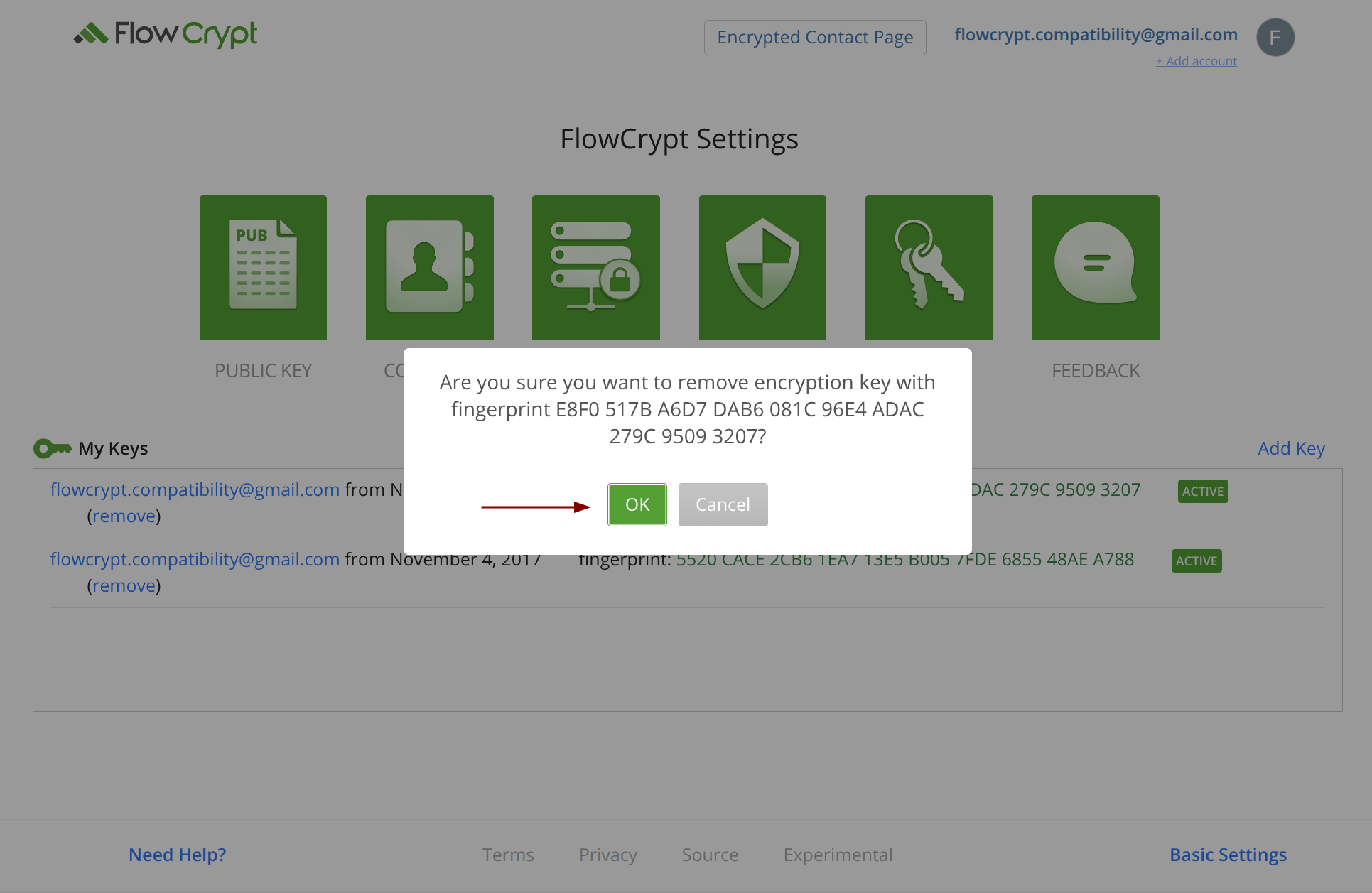Open the keys backup tile
This screenshot has width=1372, height=893.
(x=929, y=267)
